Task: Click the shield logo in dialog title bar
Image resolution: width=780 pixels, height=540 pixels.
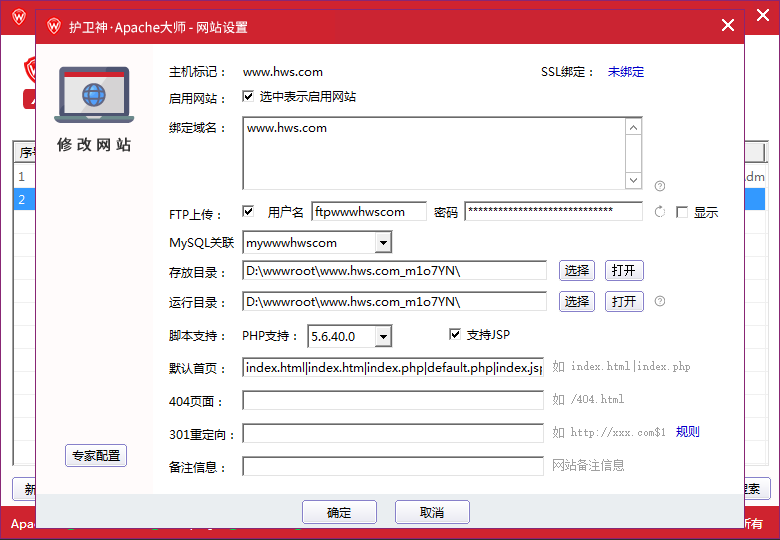Action: [x=53, y=26]
